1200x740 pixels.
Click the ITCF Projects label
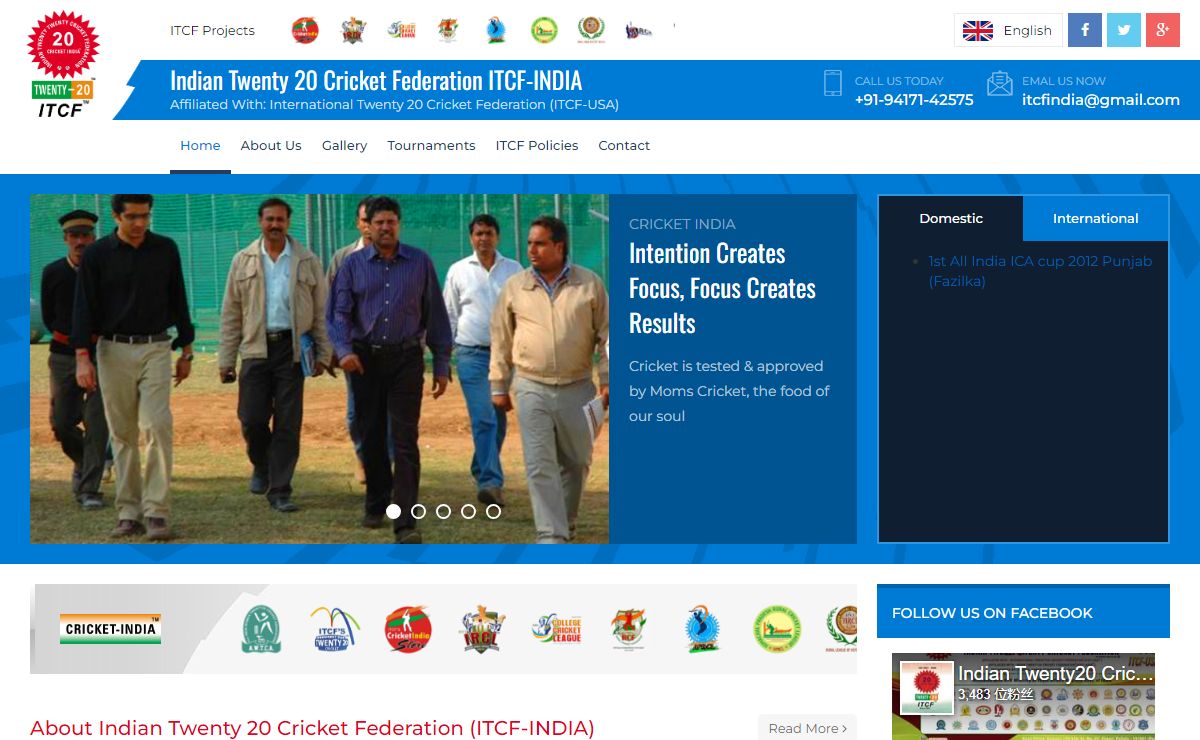212,30
